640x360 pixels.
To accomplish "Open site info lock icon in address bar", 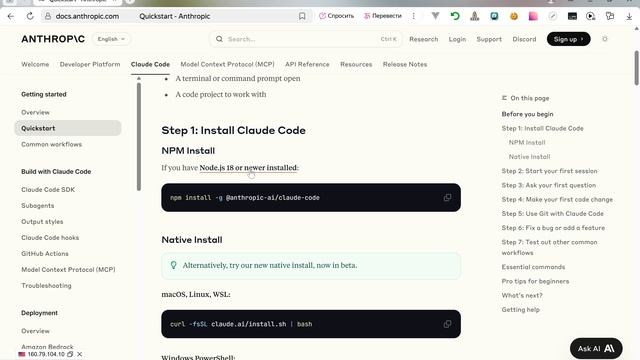I will (48, 16).
